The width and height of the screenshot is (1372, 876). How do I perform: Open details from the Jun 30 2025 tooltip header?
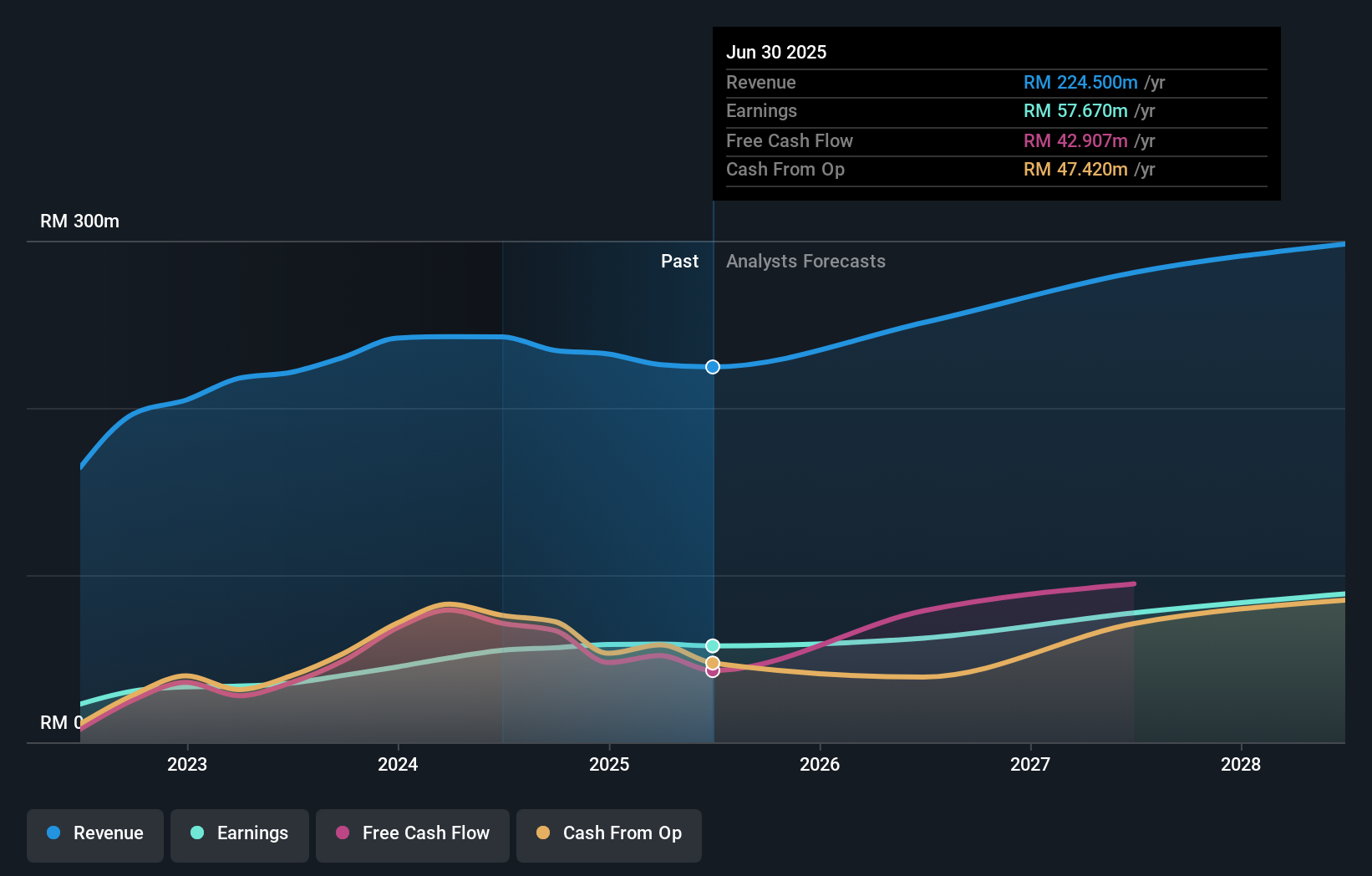click(776, 52)
